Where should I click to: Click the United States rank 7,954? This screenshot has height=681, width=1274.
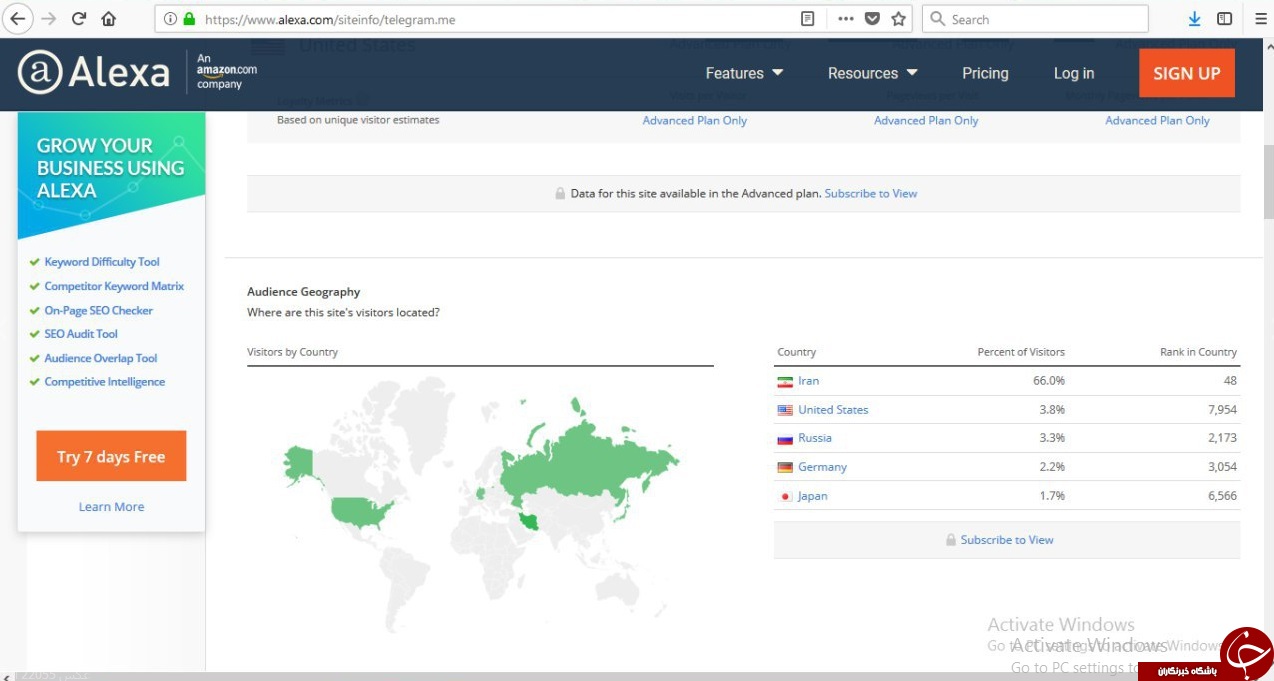click(1222, 410)
